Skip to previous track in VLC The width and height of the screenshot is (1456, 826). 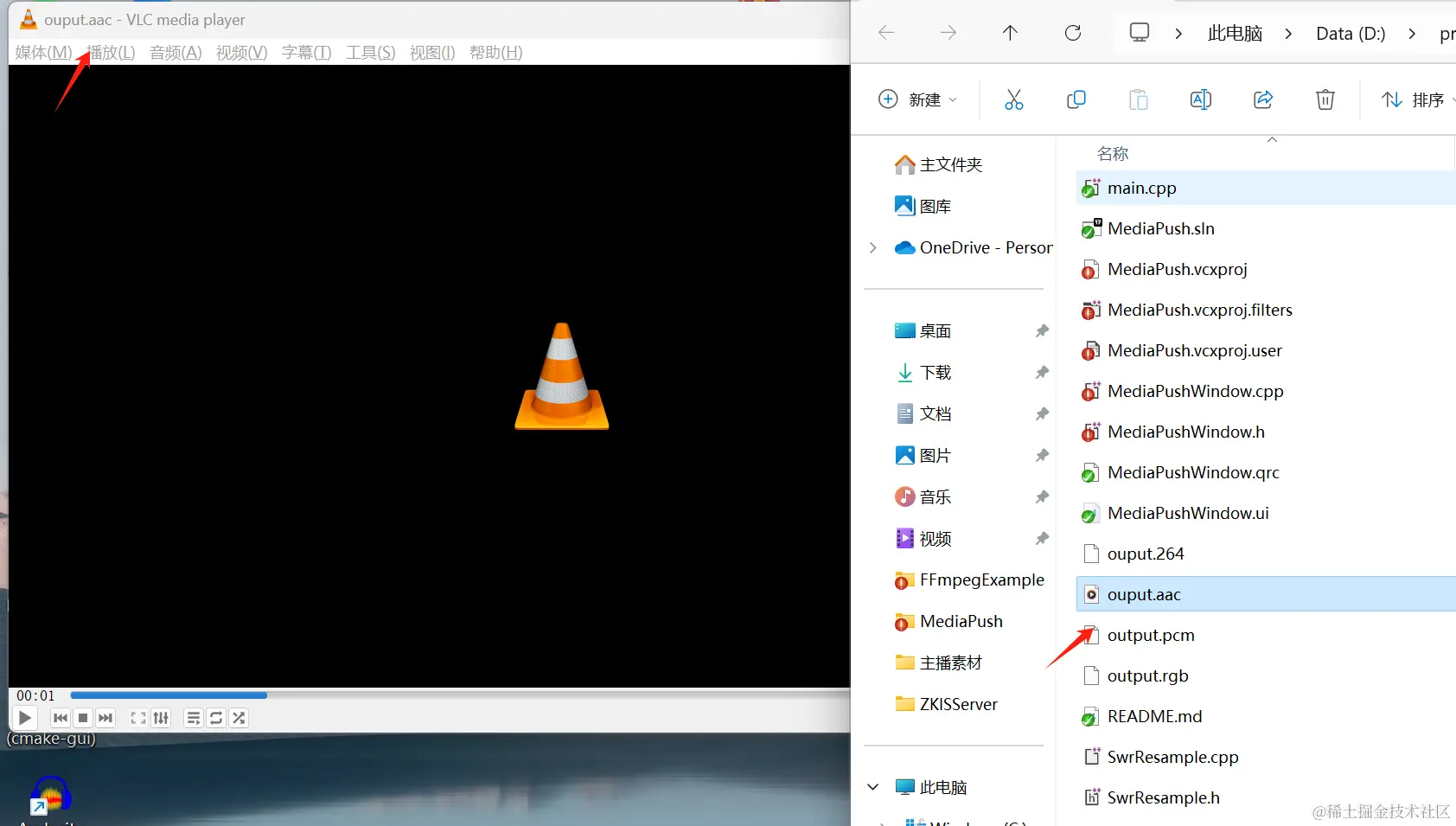[x=60, y=718]
